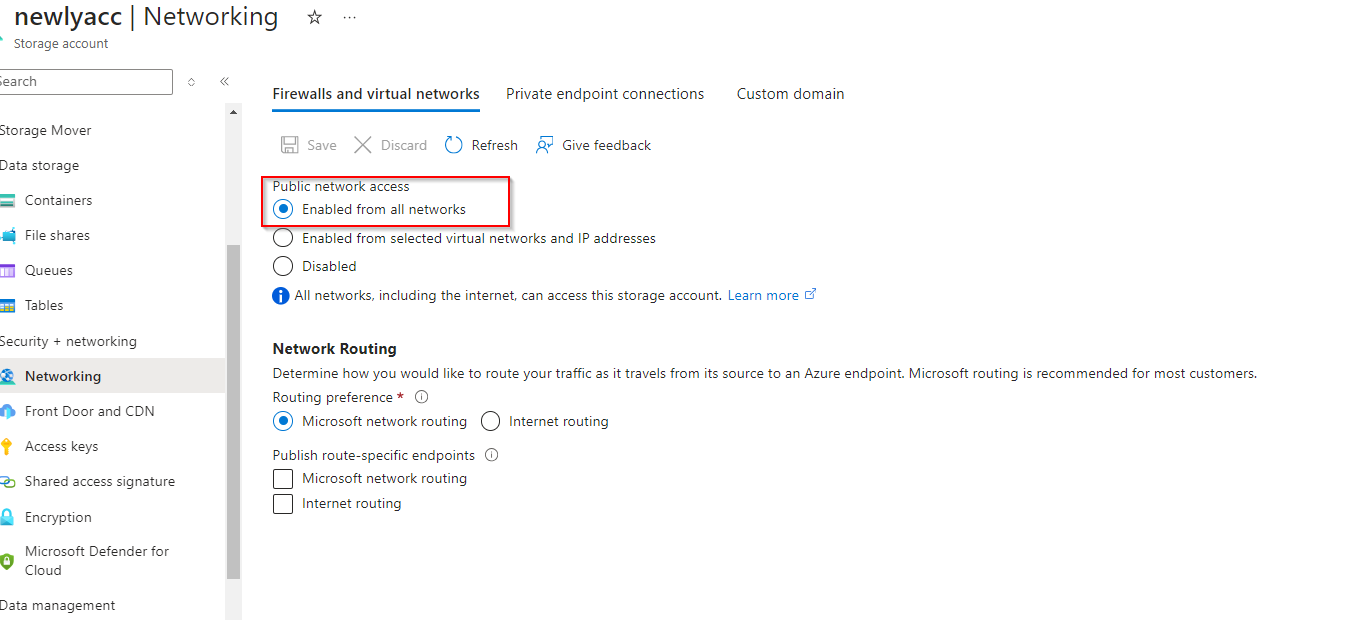The width and height of the screenshot is (1371, 620).
Task: Select the Disabled public access option
Action: (284, 266)
